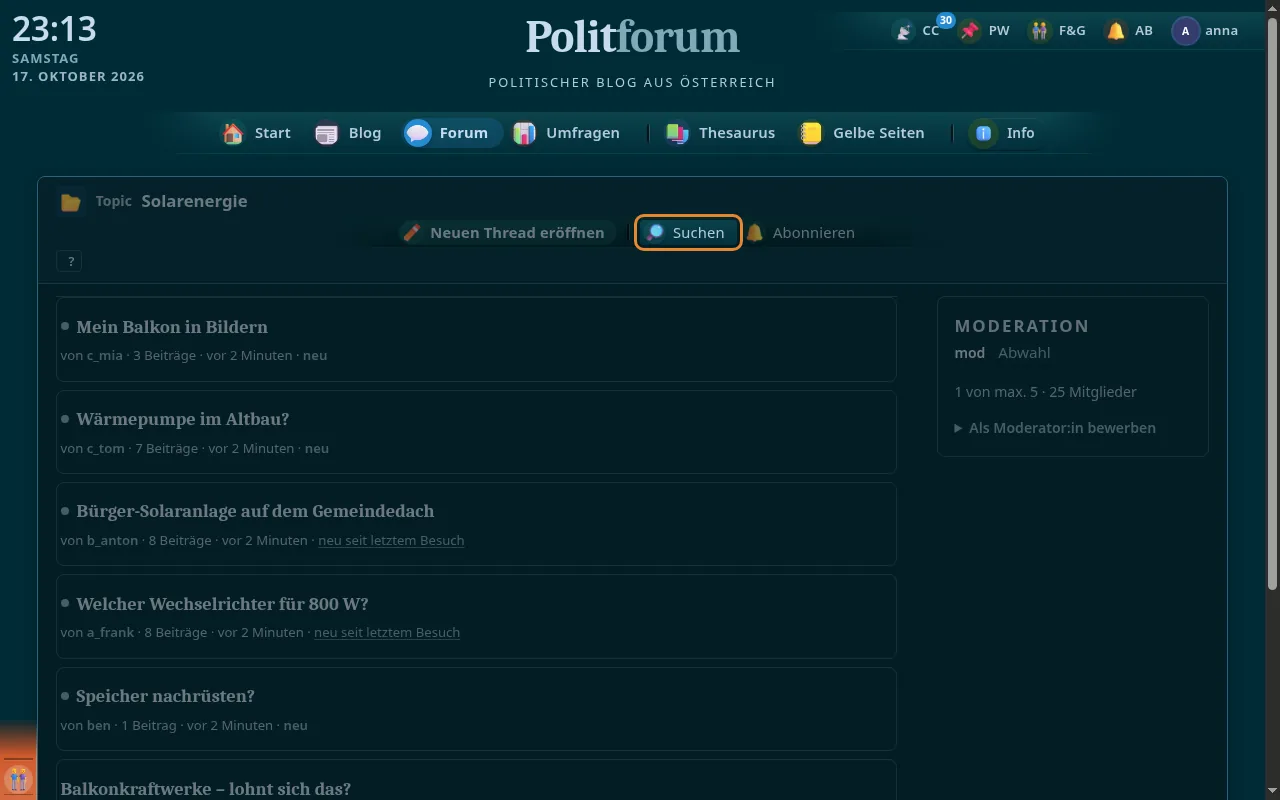
Task: Click '1 von max. 5 · 25 Mitglieder'
Action: (1045, 392)
